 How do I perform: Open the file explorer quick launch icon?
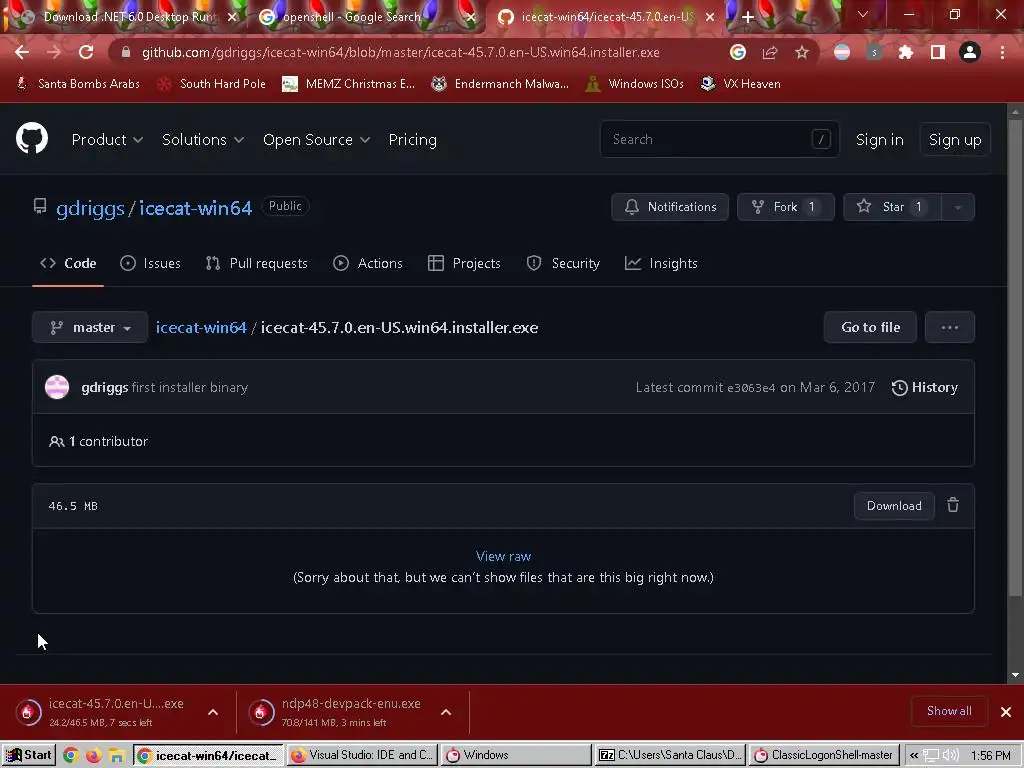[x=116, y=756]
